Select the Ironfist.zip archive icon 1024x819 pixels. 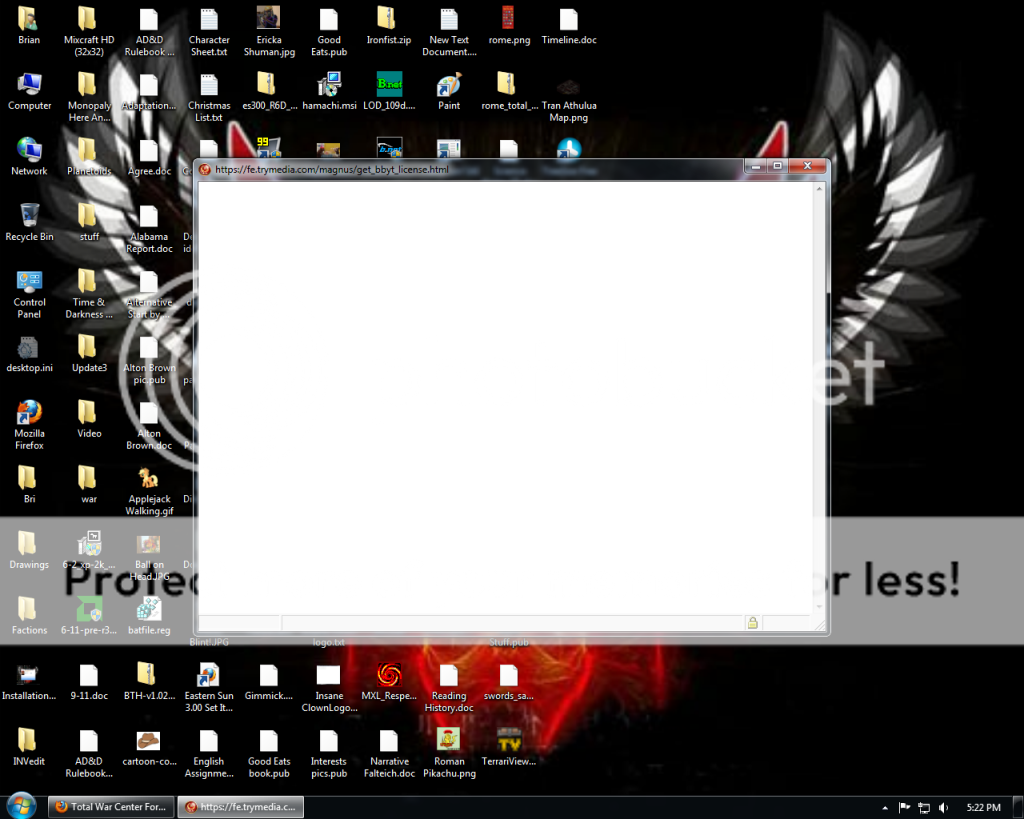pyautogui.click(x=388, y=20)
